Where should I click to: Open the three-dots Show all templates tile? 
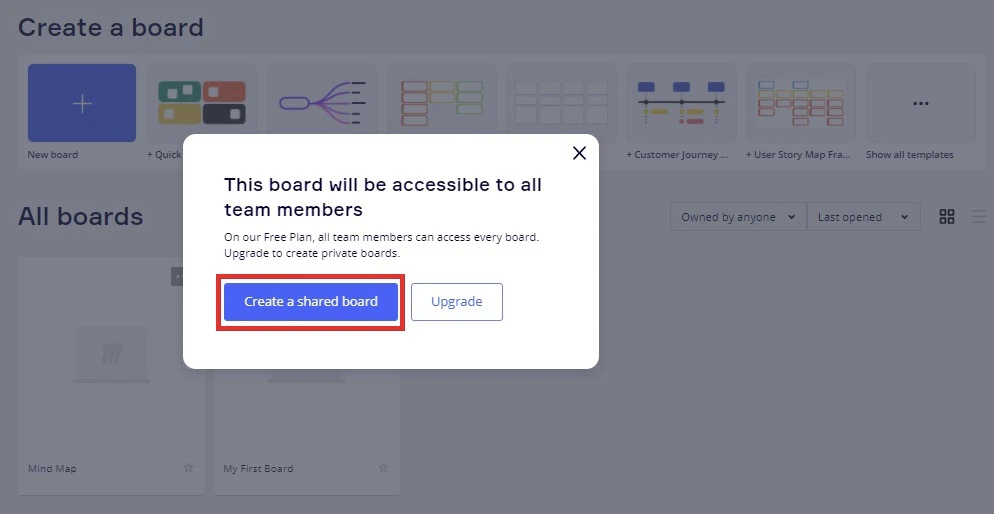pyautogui.click(x=920, y=103)
